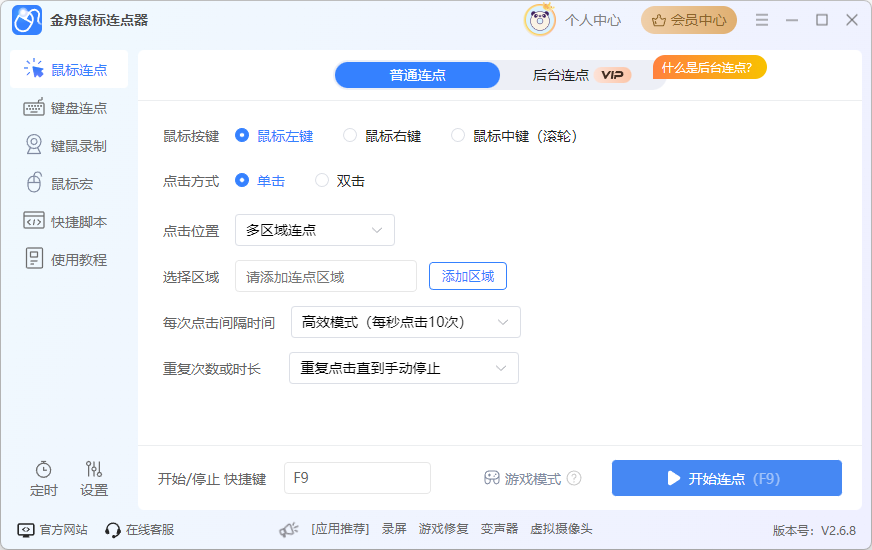This screenshot has width=872, height=550.
Task: Open the 设置 settings sliders icon
Action: [94, 469]
